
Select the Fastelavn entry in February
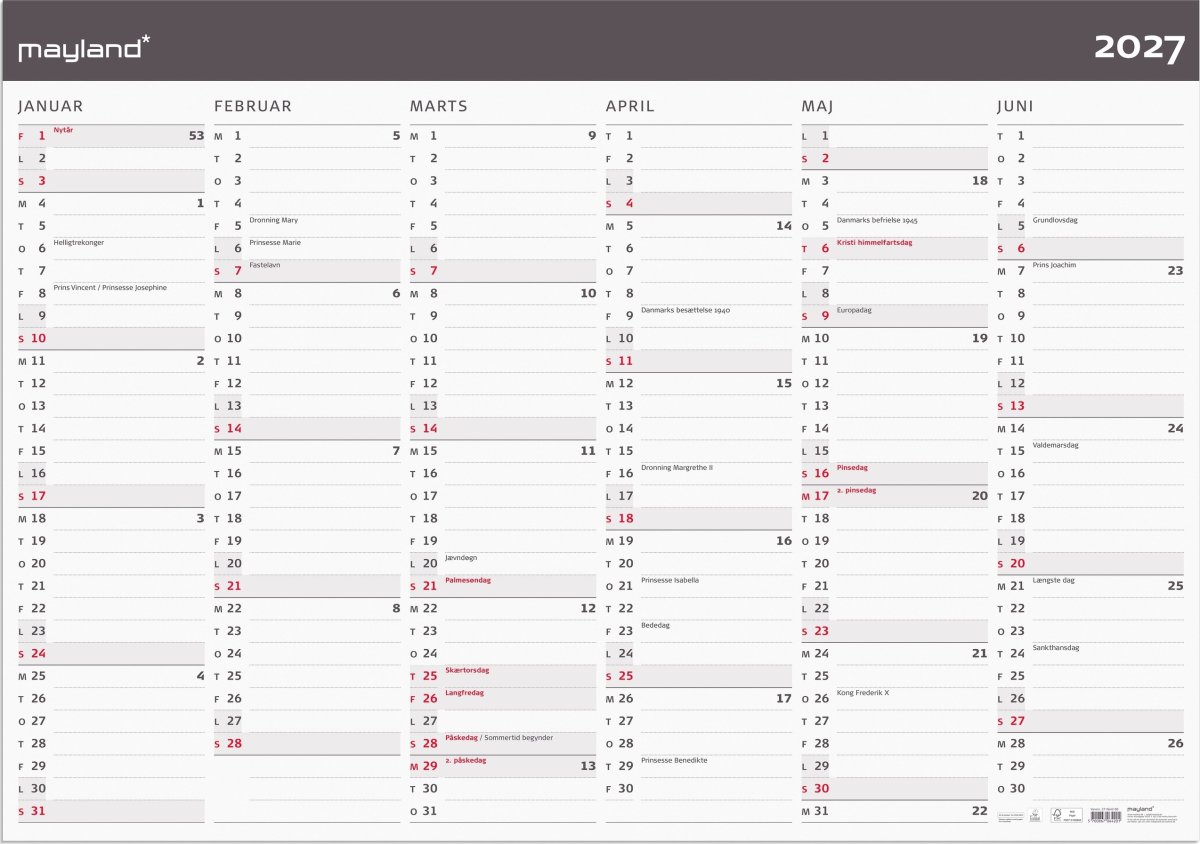pyautogui.click(x=265, y=265)
